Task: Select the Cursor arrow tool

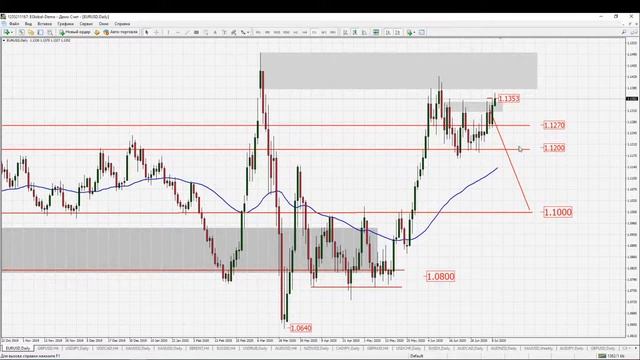Action: coord(147,32)
